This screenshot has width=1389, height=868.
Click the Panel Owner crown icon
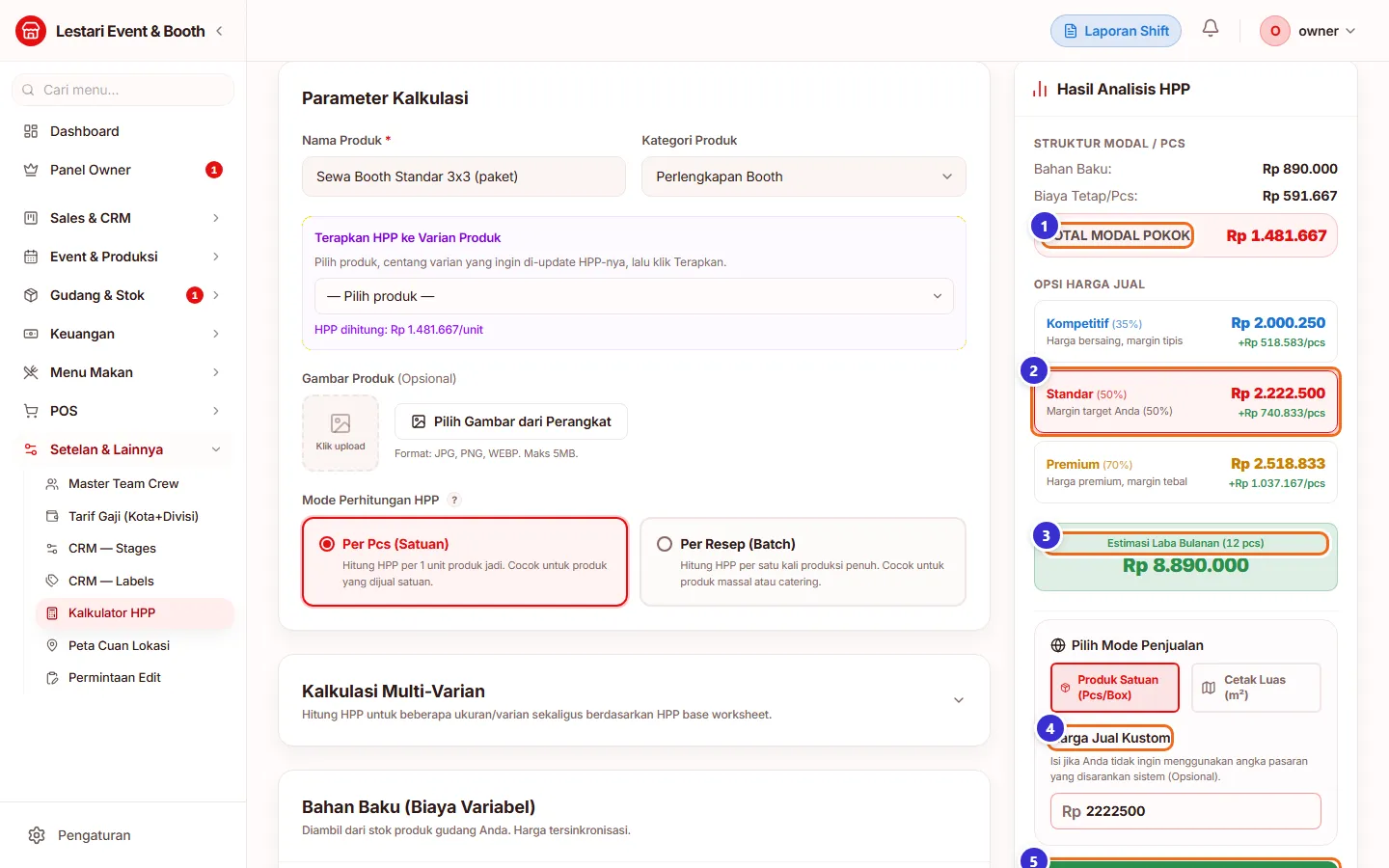coord(31,170)
